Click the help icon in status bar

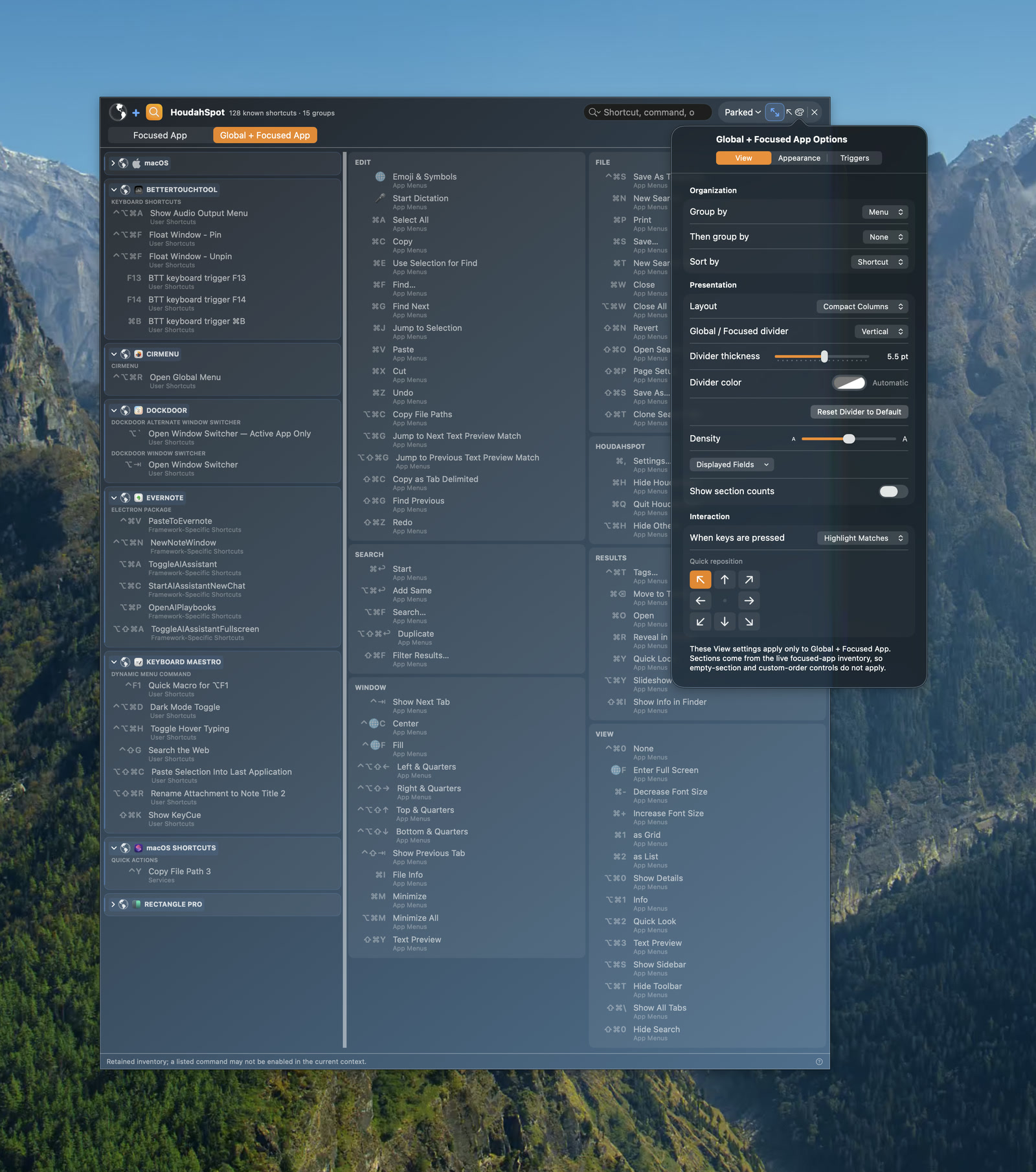(819, 1061)
